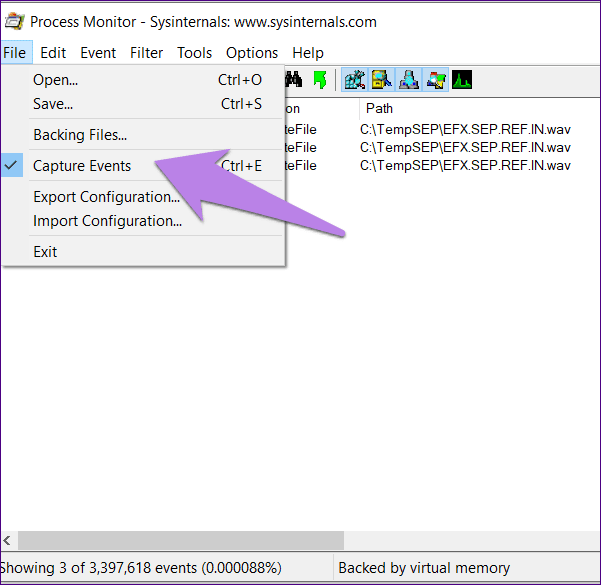Image resolution: width=601 pixels, height=585 pixels.
Task: Click 'Showing 3 of 3,397,618 events' status text
Action: coord(141,568)
